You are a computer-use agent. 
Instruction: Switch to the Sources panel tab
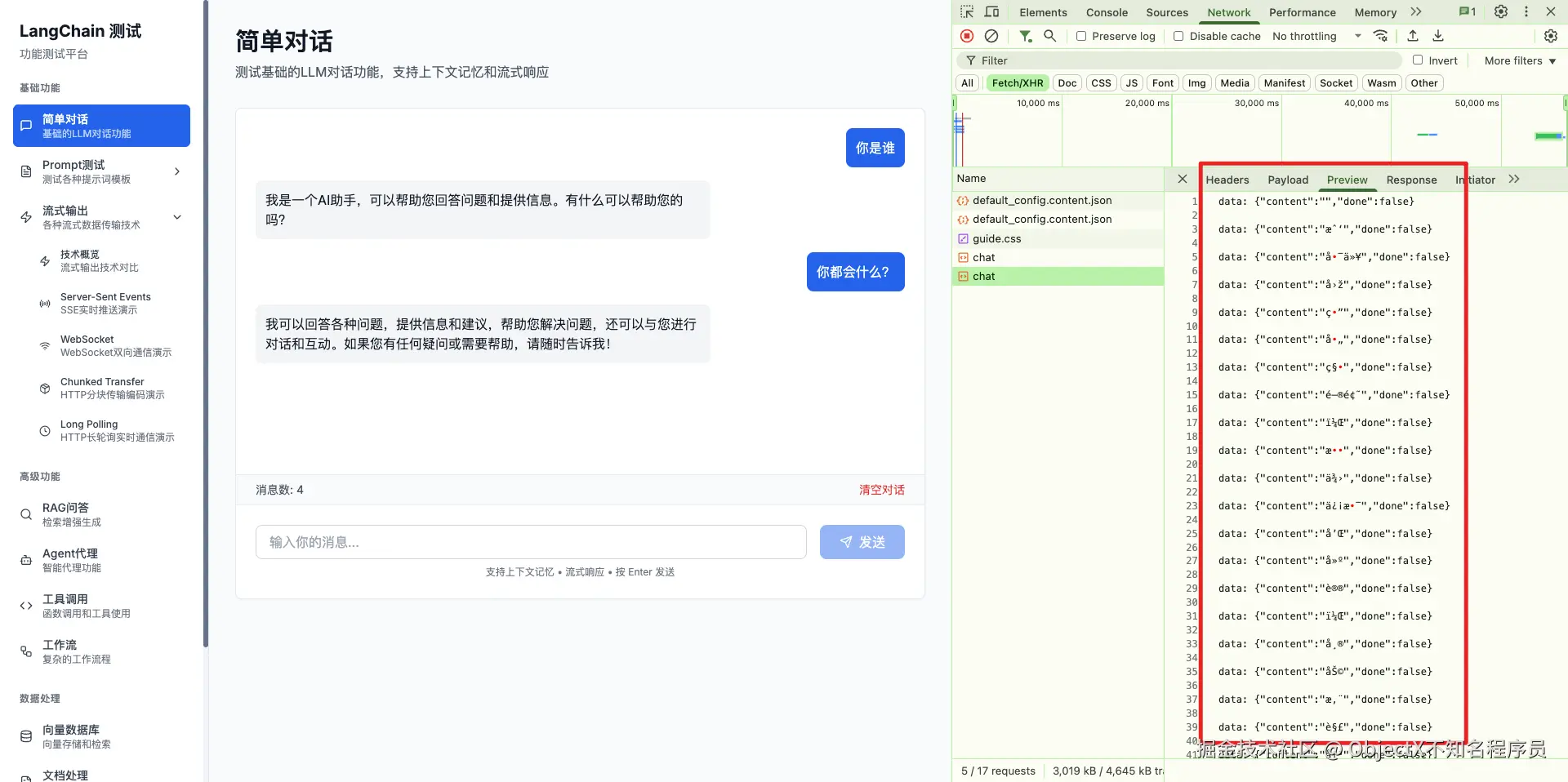(x=1167, y=12)
